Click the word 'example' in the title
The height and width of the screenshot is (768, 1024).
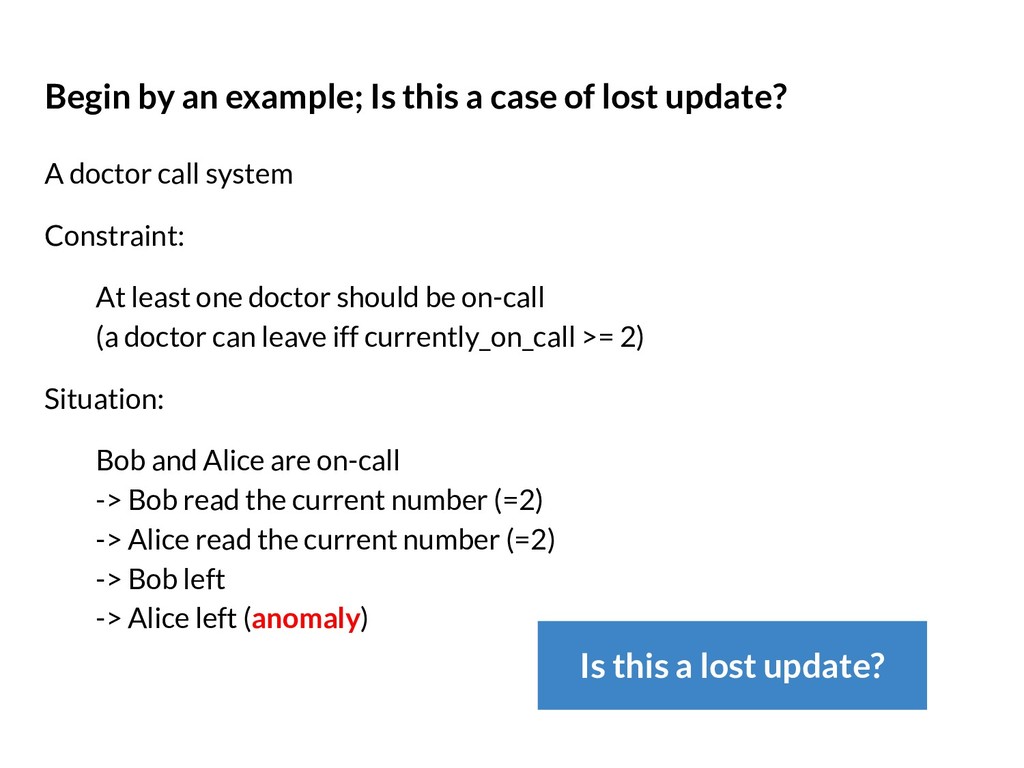292,97
